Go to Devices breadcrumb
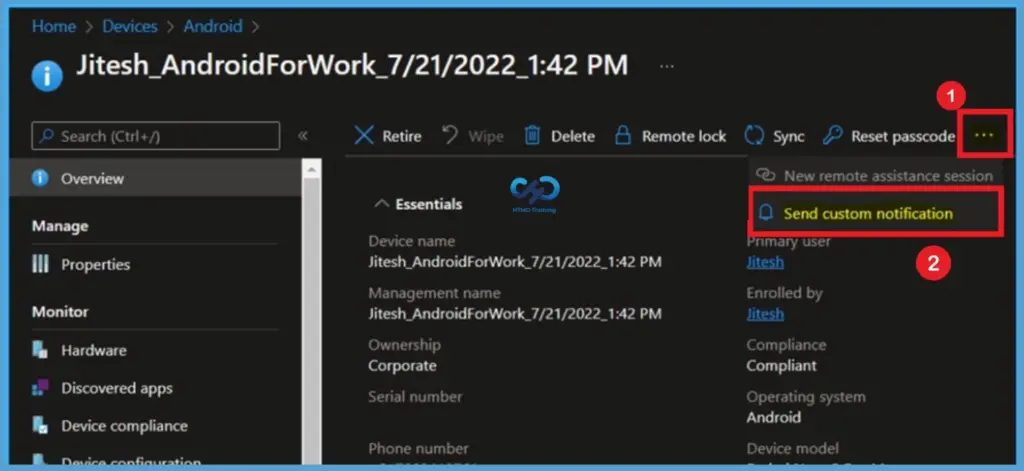Image resolution: width=1024 pixels, height=471 pixels. pos(130,26)
